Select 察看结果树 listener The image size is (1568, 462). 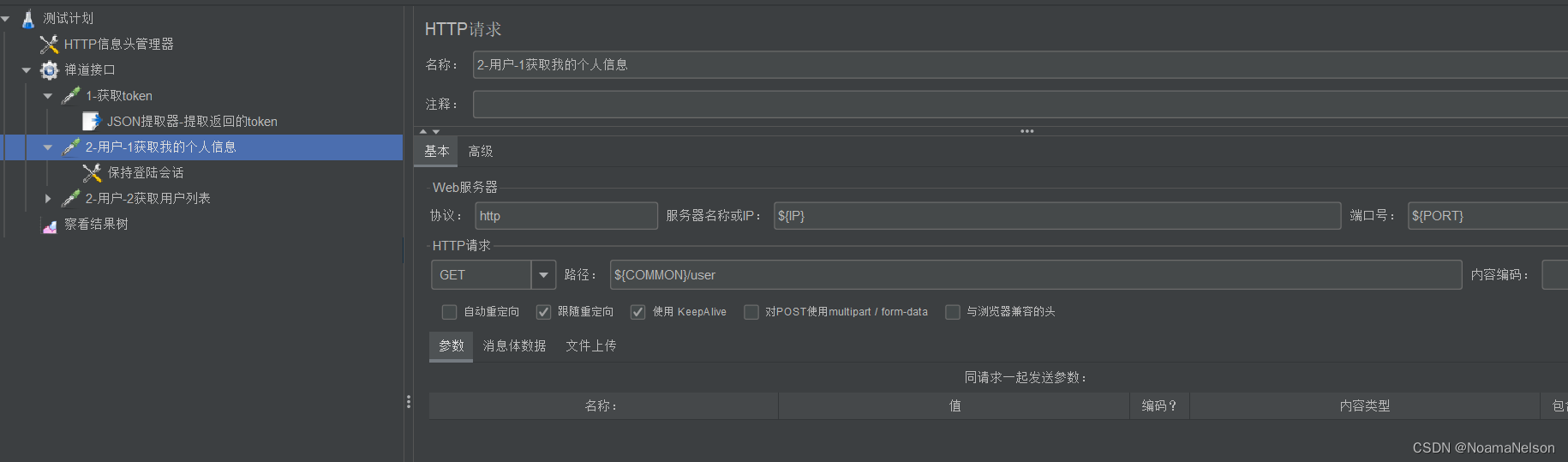97,224
